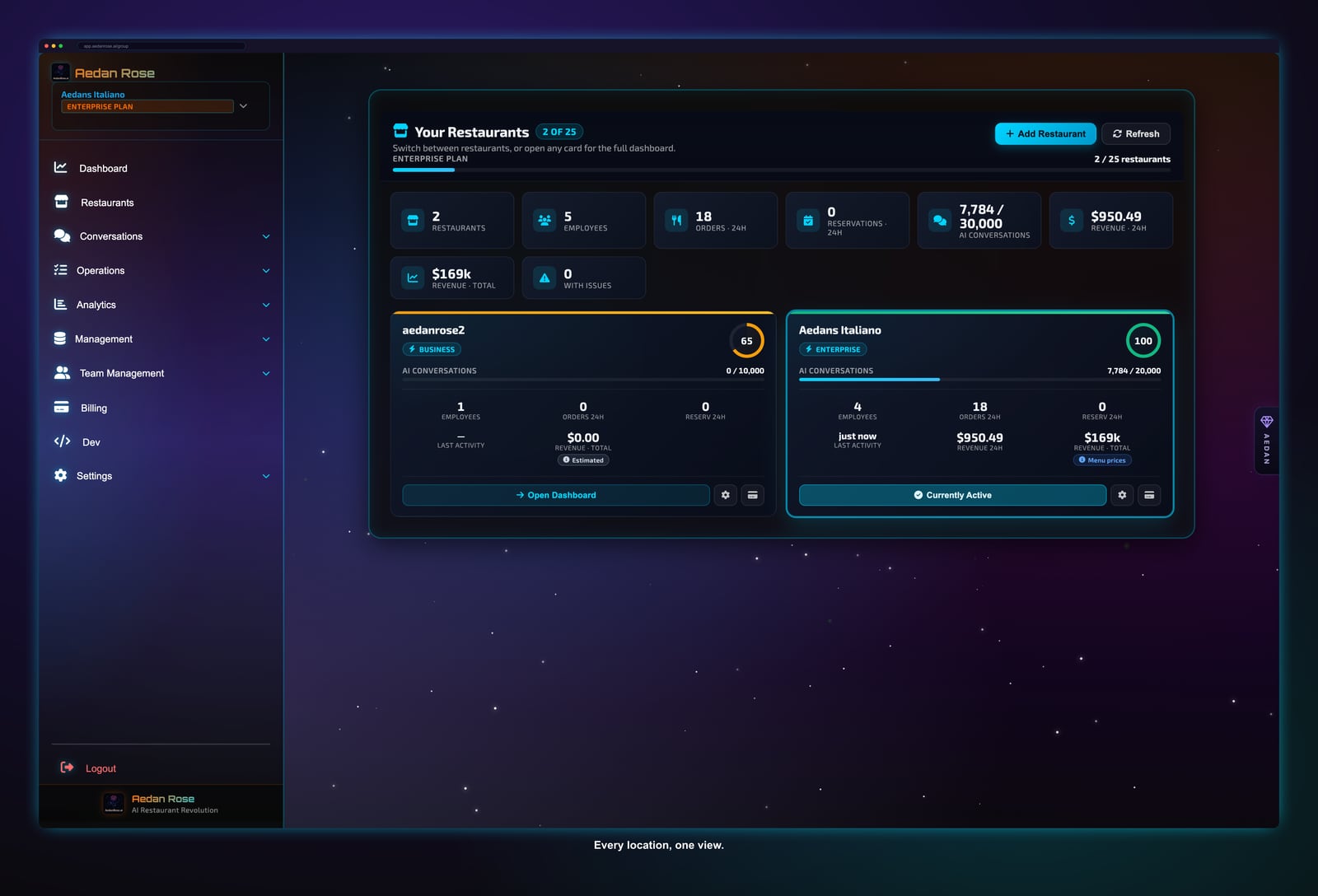Screen dimensions: 1318x896
Task: Click the Restaurants store icon in sidebar
Action: click(x=61, y=202)
